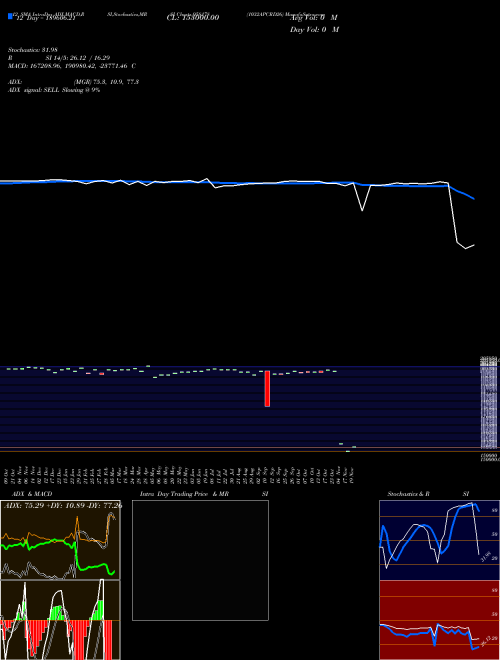
Task: Click the blue Stochastics chart panel
Action: click(x=439, y=540)
